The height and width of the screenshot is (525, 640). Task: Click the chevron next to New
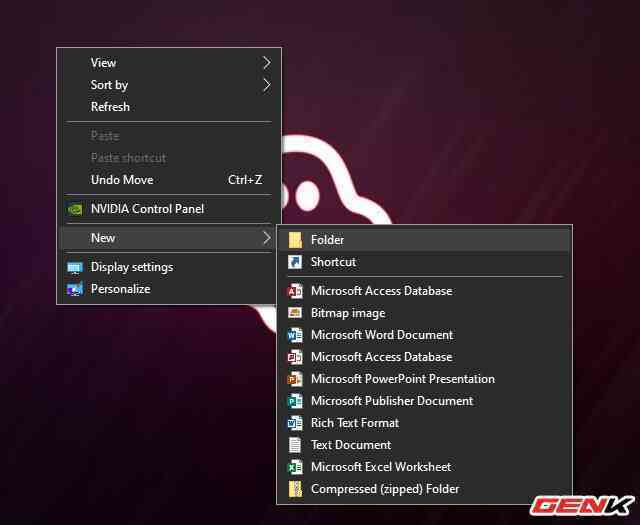pos(267,238)
